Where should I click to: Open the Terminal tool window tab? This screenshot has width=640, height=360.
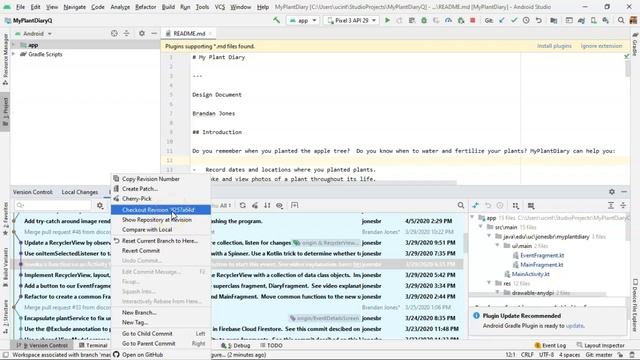[93, 345]
